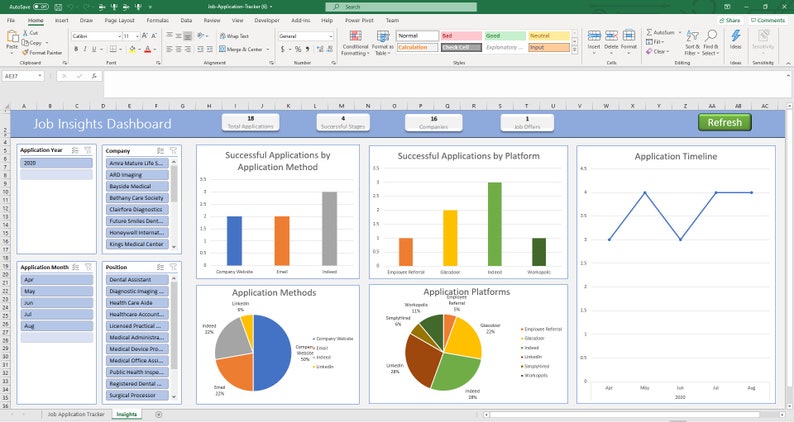Click inside the formula bar
The height and width of the screenshot is (422, 794).
click(446, 84)
